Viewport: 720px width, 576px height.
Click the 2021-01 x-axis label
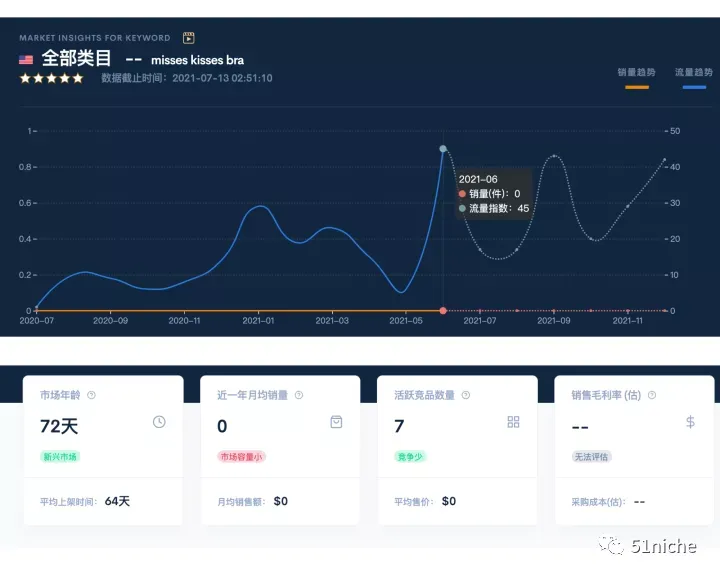point(258,321)
